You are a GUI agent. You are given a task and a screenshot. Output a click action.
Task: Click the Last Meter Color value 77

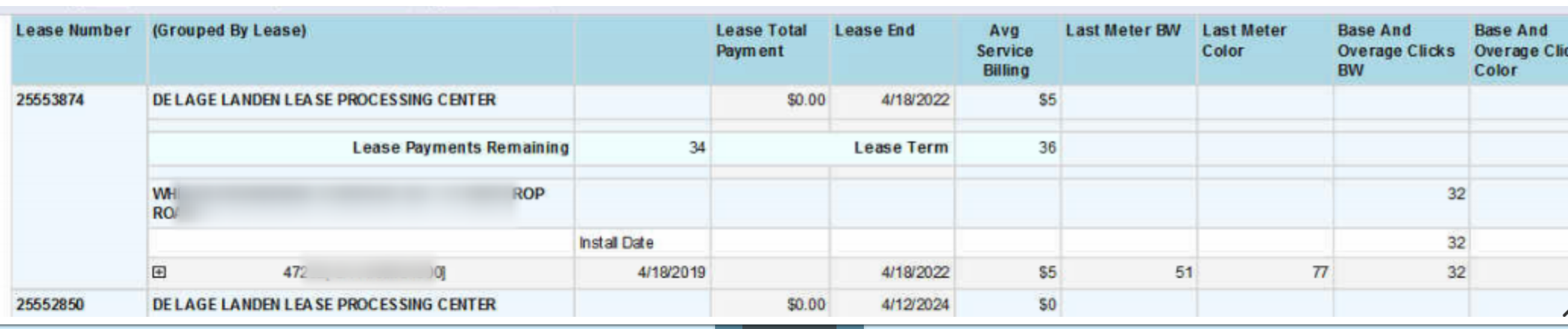coord(1320,273)
